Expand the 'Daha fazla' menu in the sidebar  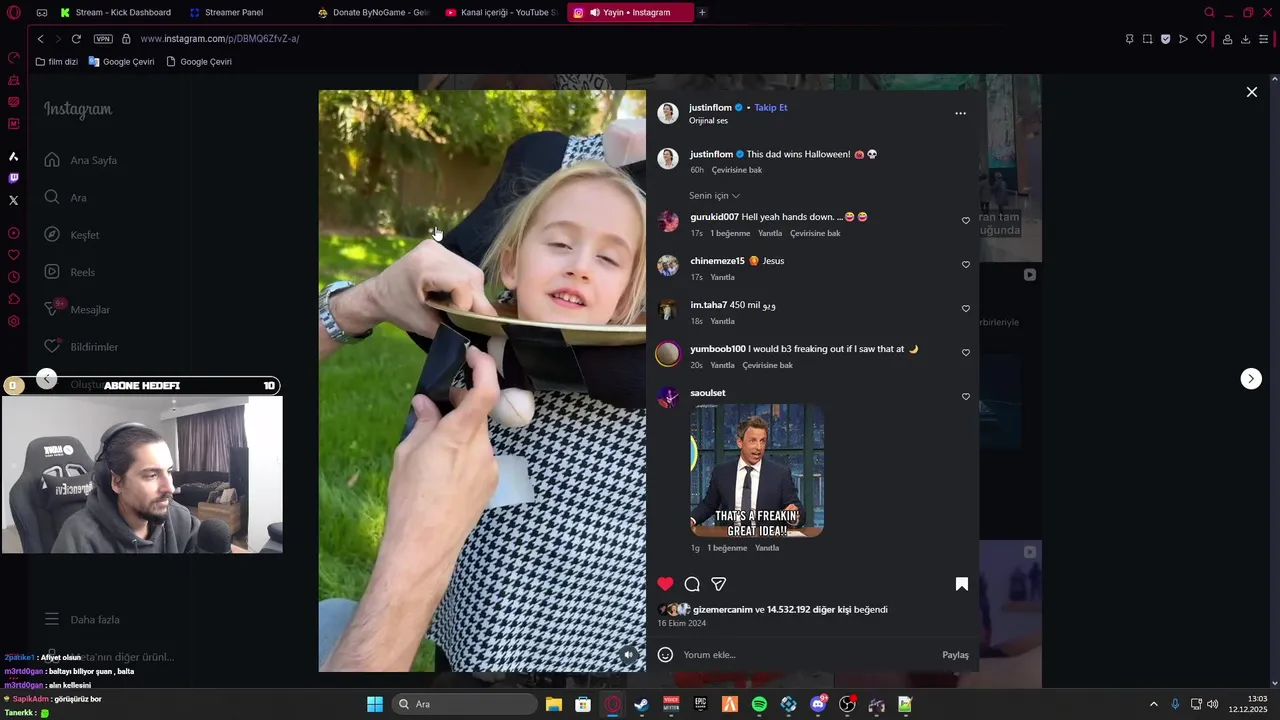(82, 619)
